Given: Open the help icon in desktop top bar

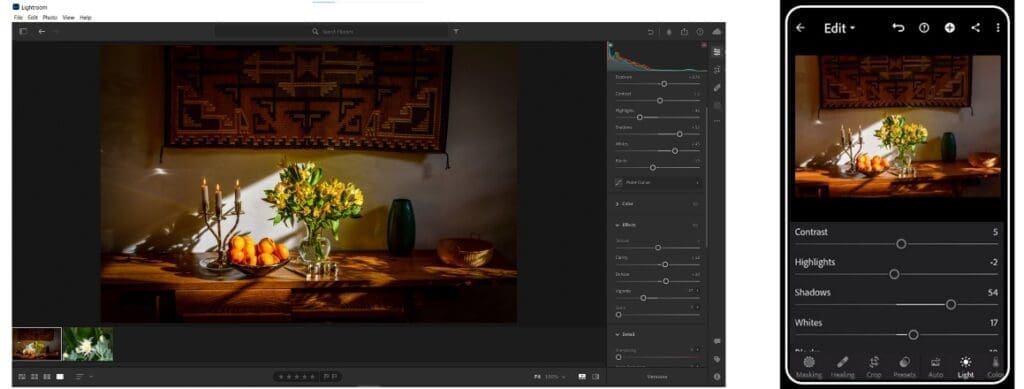Looking at the screenshot, I should click(x=700, y=32).
